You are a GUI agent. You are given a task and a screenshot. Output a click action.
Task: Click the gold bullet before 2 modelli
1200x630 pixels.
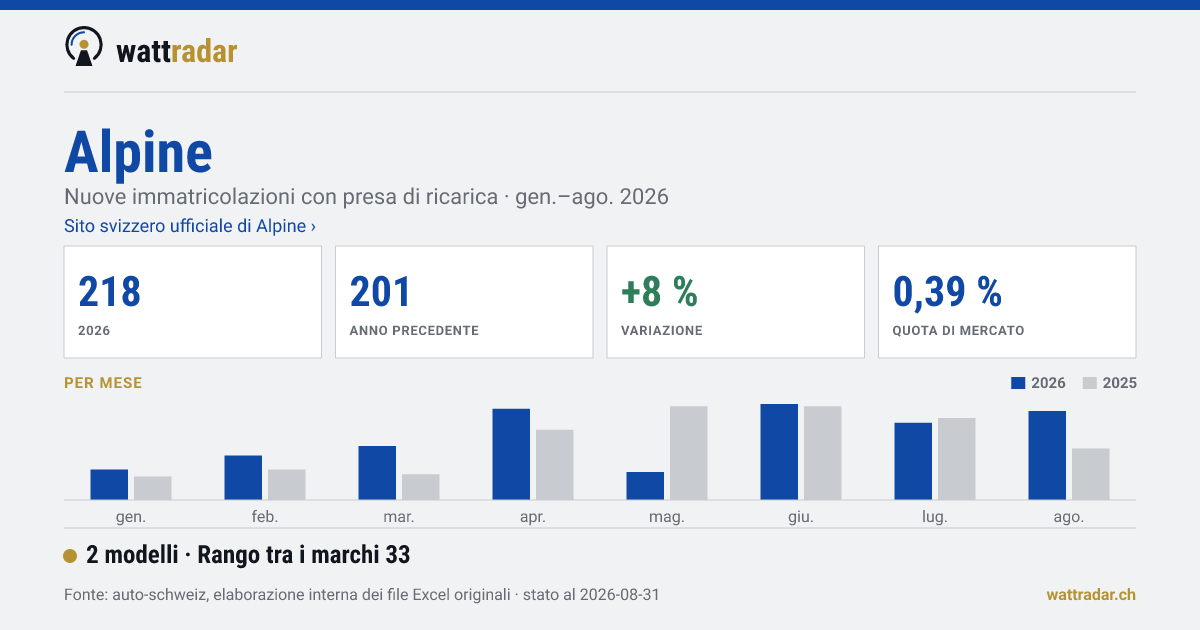coord(70,556)
